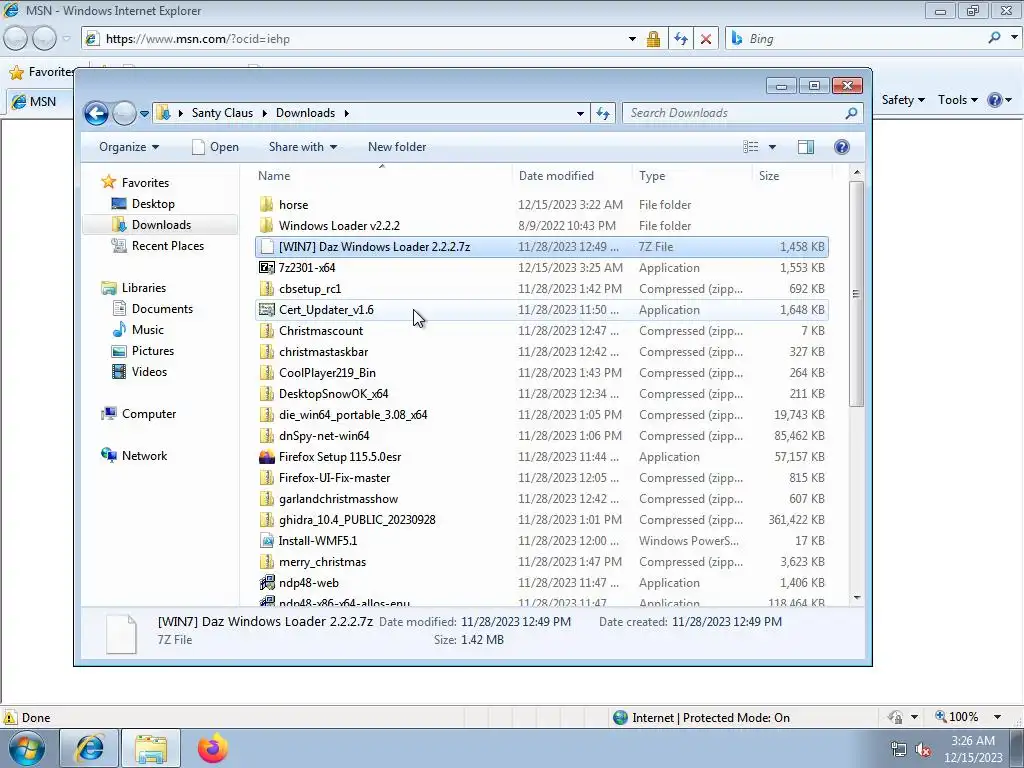Click the Windows Explorer taskbar icon

tap(151, 748)
